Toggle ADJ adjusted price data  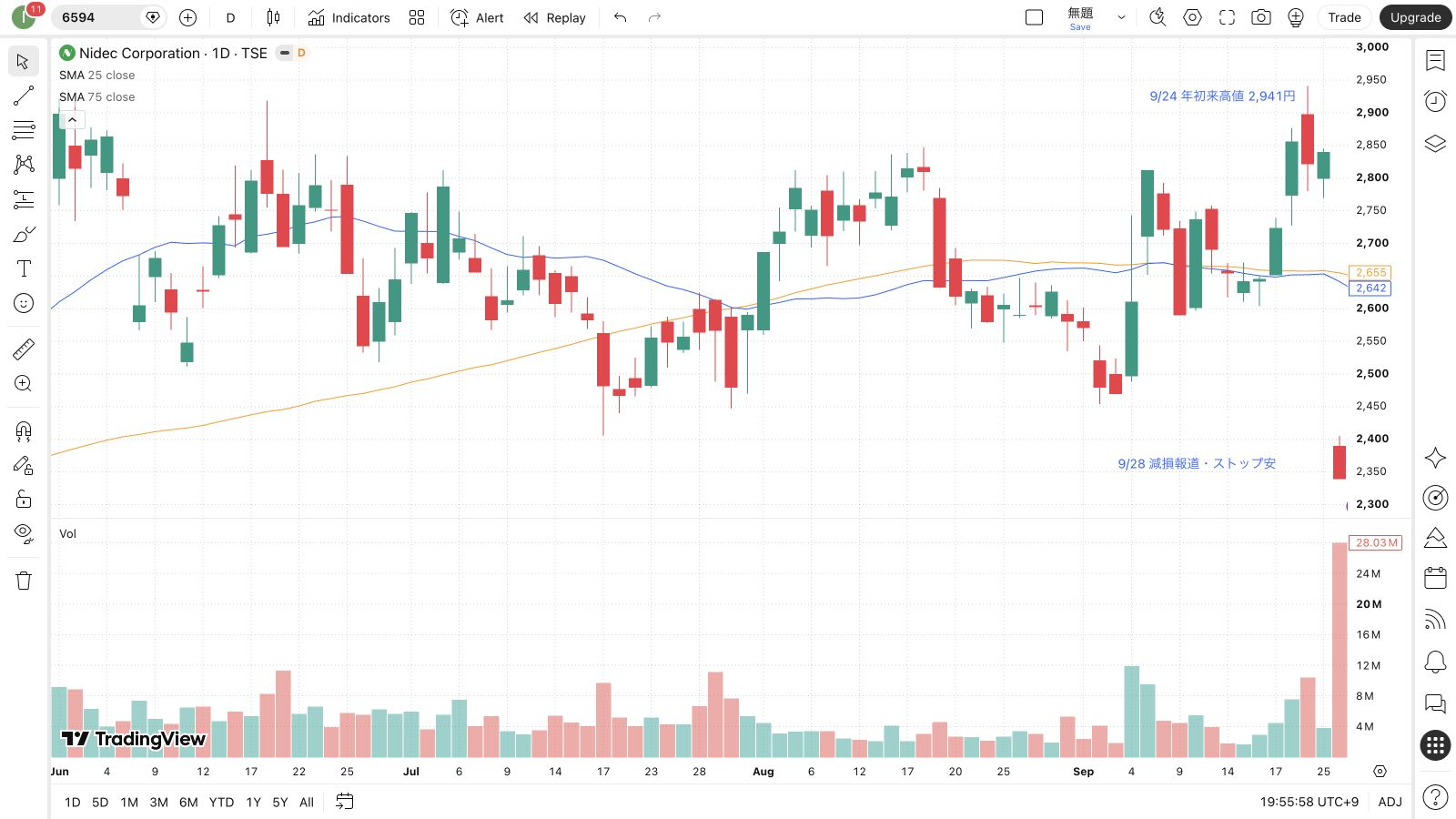pos(1390,802)
